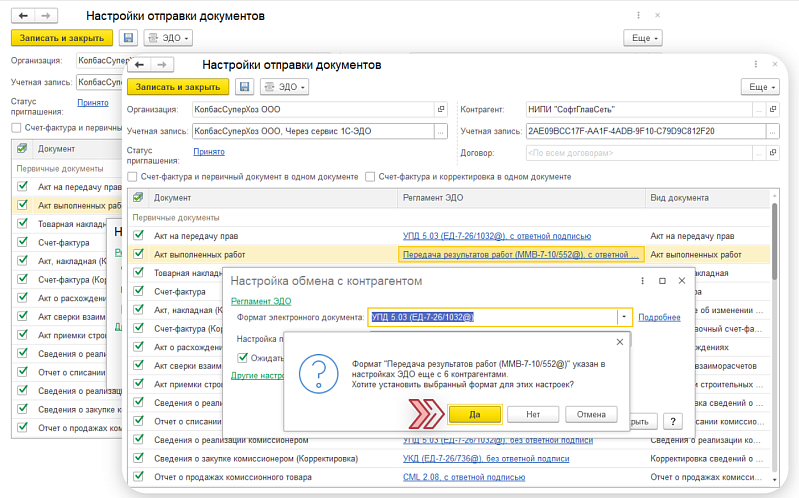Open the CML 2.08 с ответной подписью link

pyautogui.click(x=464, y=477)
